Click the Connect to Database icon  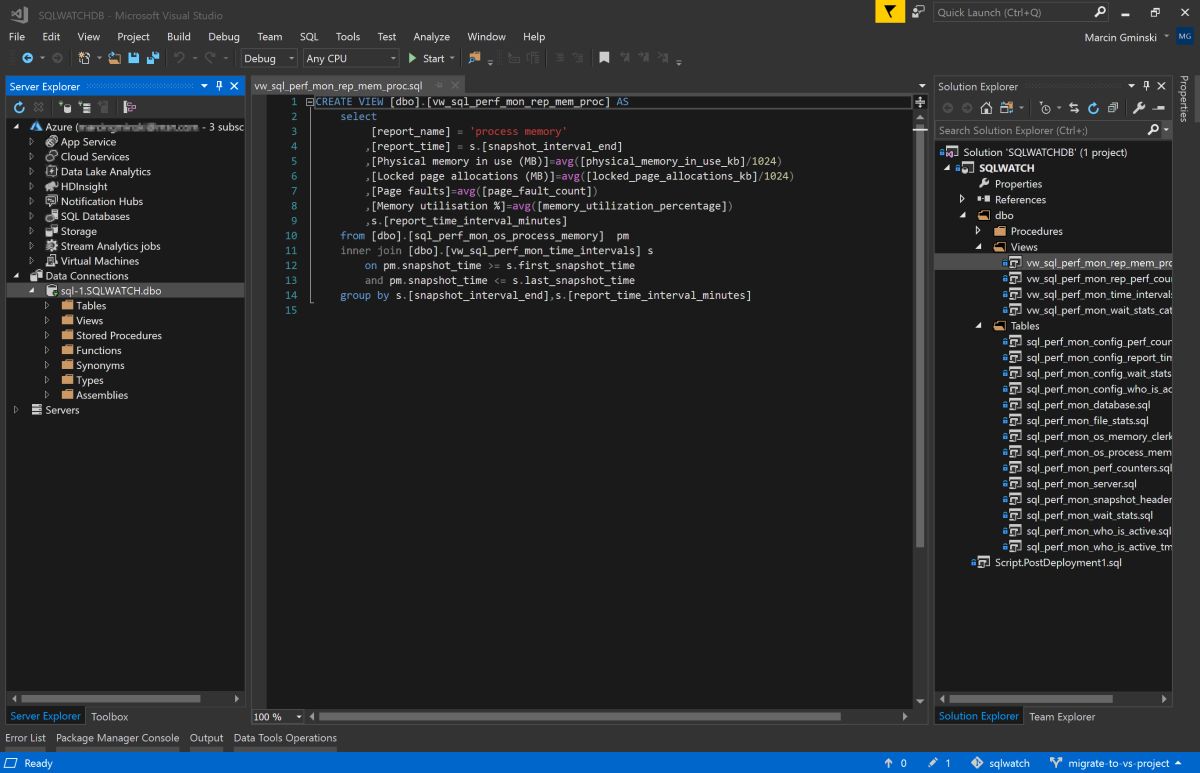tap(65, 107)
